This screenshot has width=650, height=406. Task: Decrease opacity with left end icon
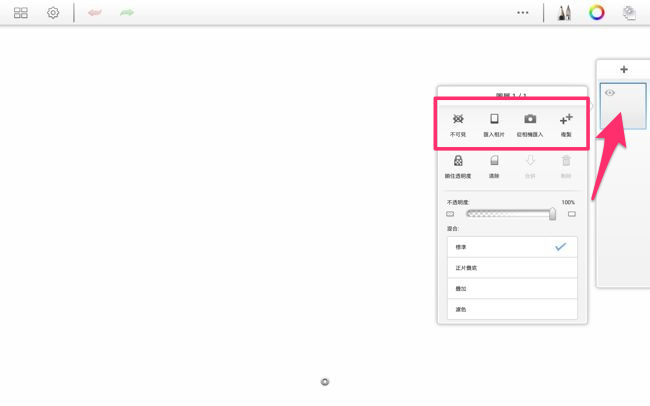450,214
